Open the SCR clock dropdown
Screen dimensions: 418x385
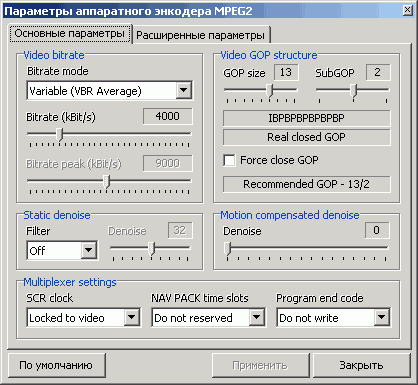(x=83, y=318)
